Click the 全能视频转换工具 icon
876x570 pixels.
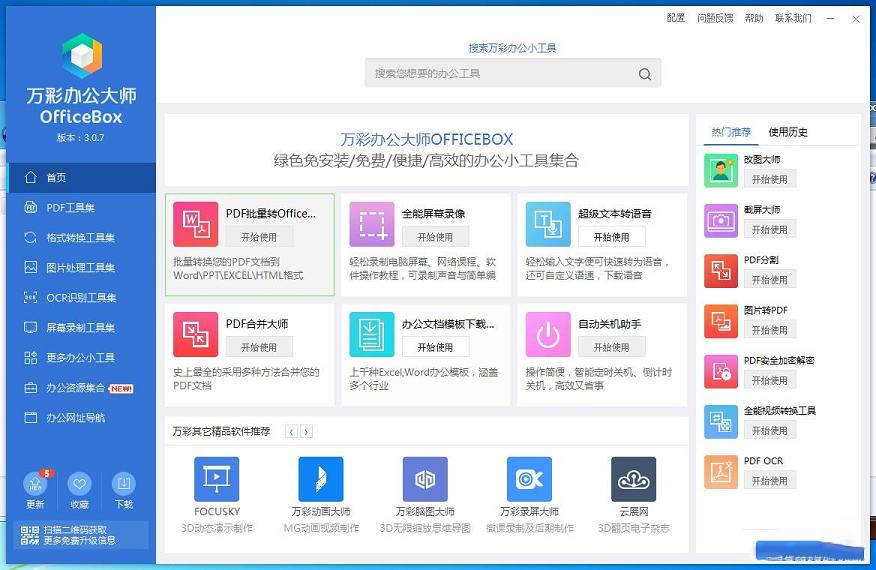tap(721, 422)
